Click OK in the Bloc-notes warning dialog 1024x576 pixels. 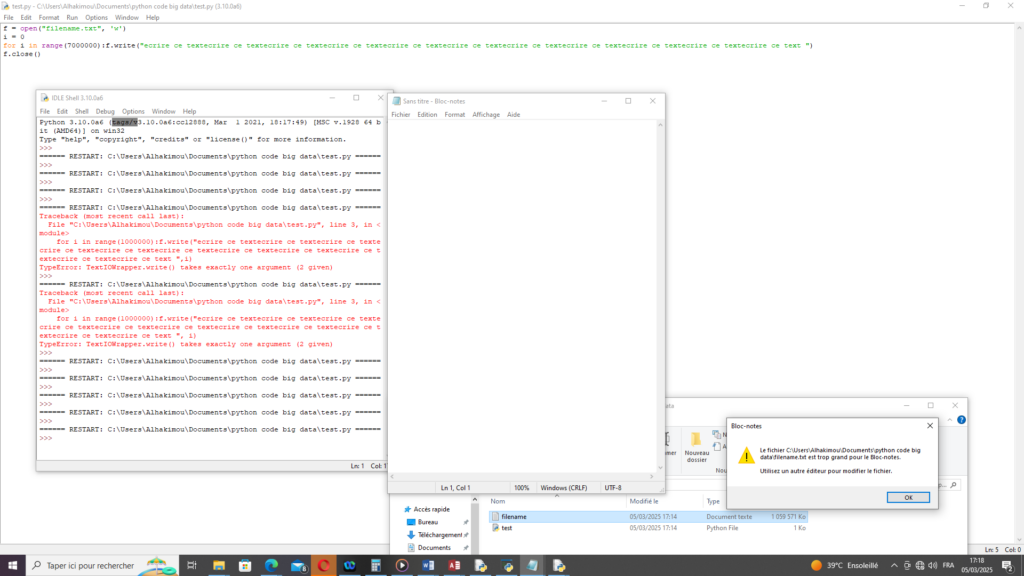click(x=908, y=497)
